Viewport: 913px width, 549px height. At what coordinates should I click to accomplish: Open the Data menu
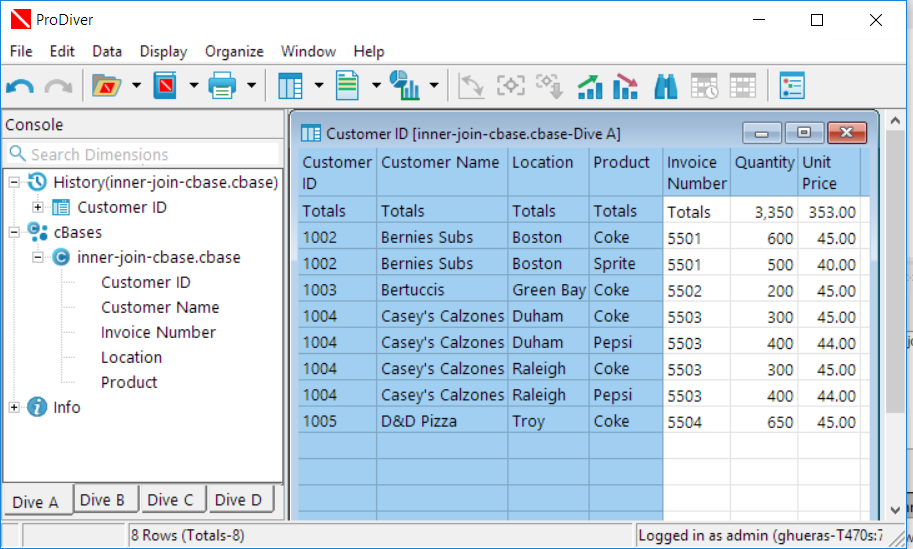107,51
